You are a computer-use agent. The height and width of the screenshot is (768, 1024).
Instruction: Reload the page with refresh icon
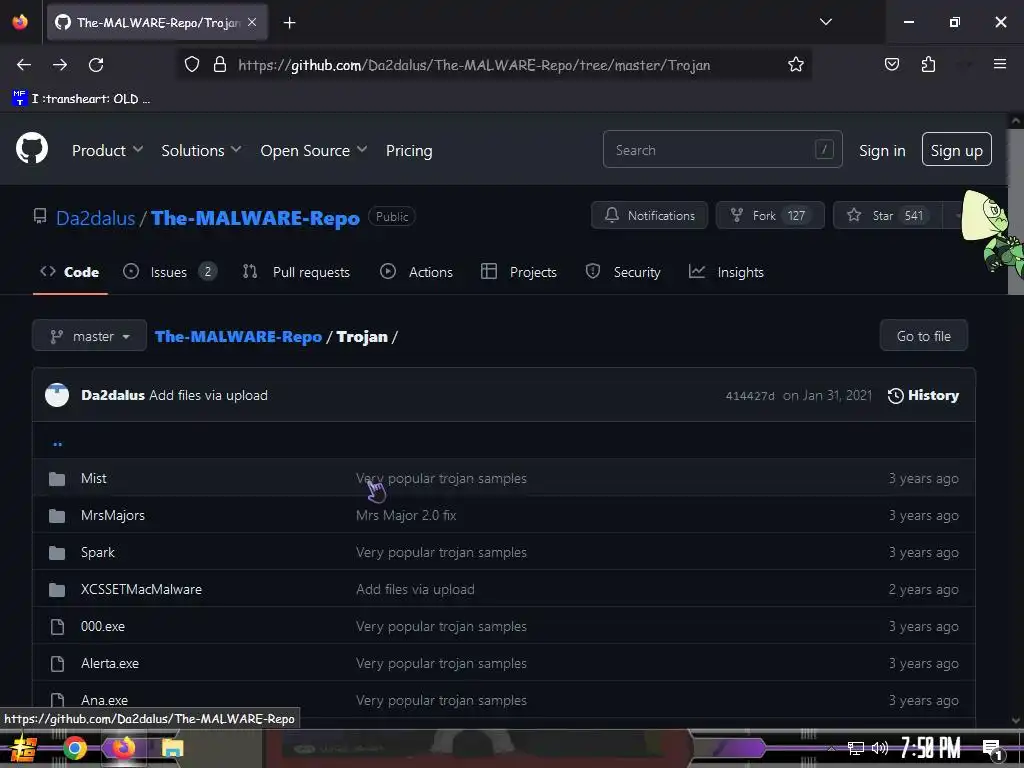pyautogui.click(x=96, y=65)
